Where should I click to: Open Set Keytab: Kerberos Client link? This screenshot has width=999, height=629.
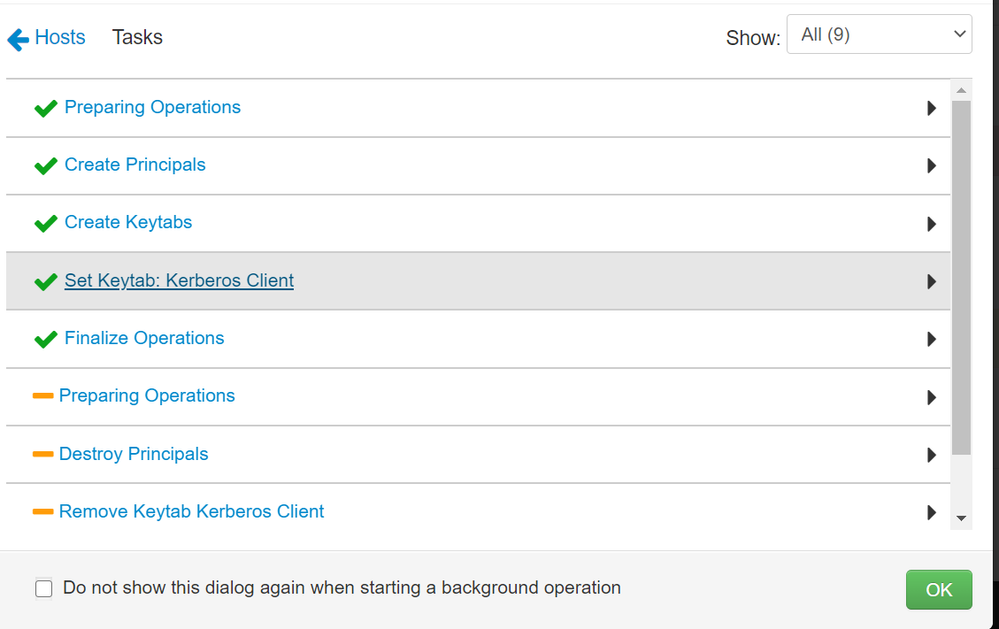coord(179,280)
